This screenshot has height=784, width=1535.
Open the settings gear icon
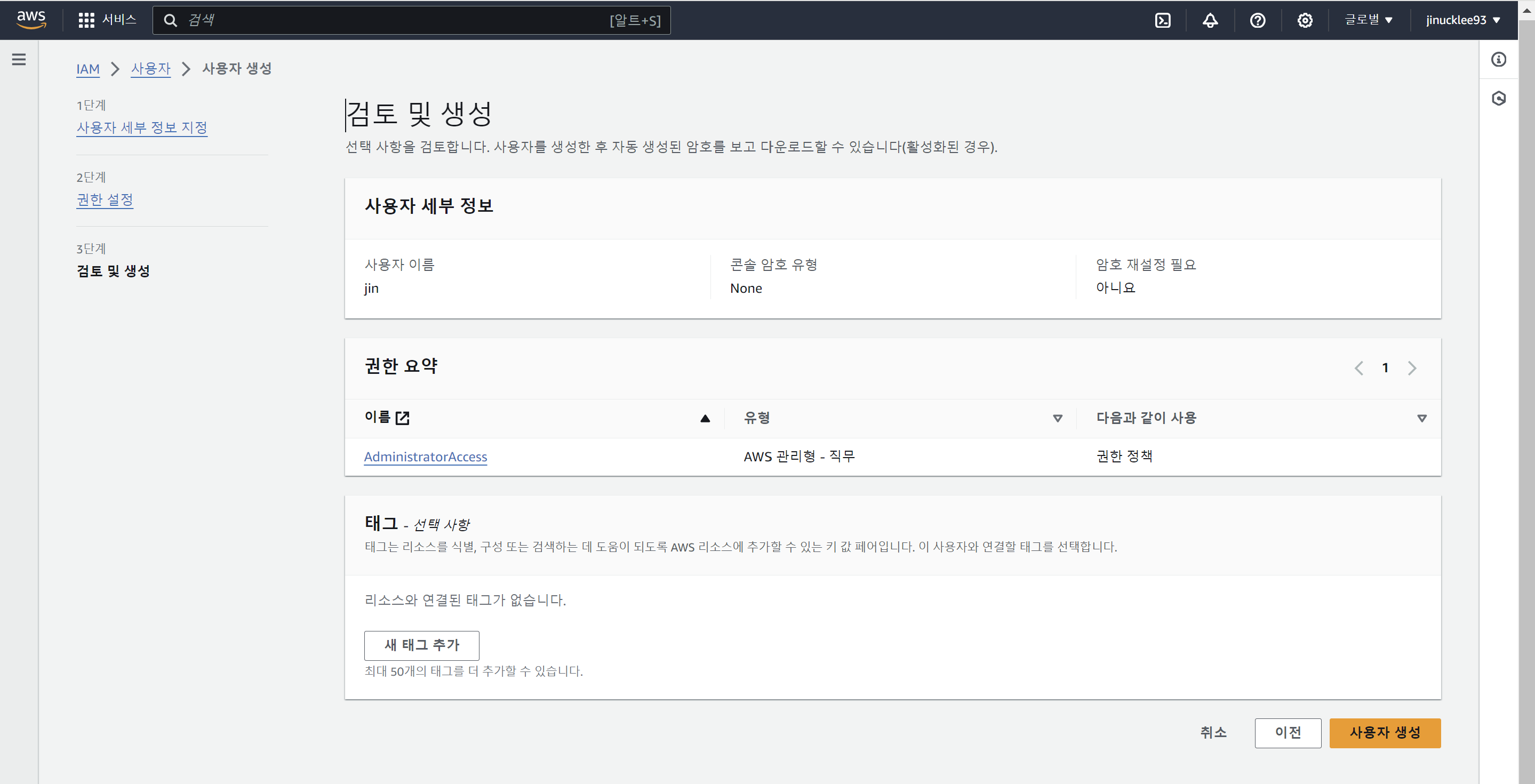pos(1305,20)
